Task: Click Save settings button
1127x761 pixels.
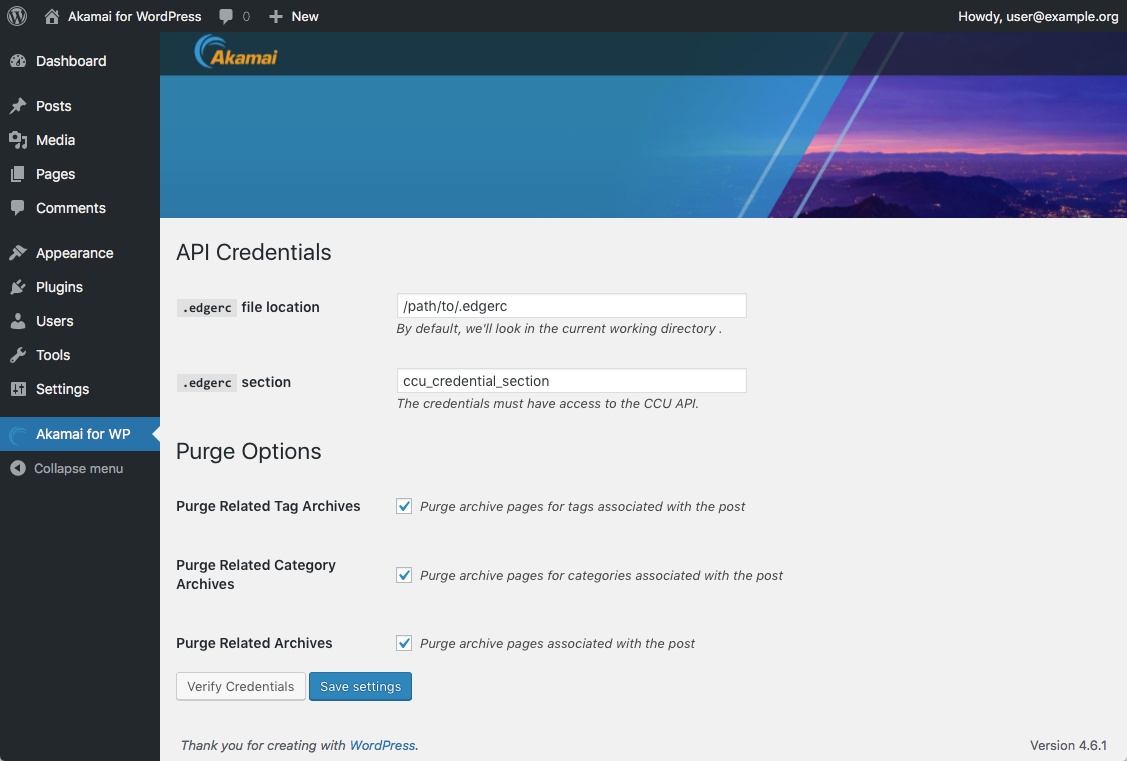Action: pyautogui.click(x=360, y=686)
